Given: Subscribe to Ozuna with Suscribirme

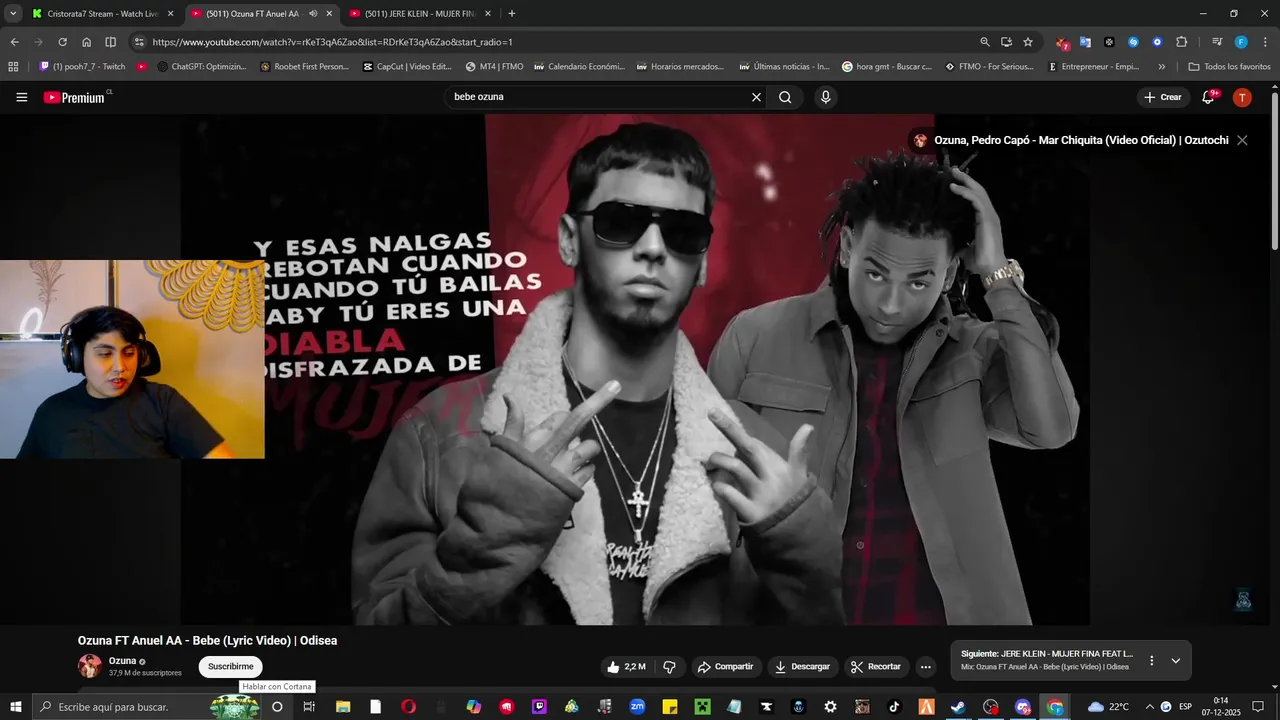Looking at the screenshot, I should [230, 666].
